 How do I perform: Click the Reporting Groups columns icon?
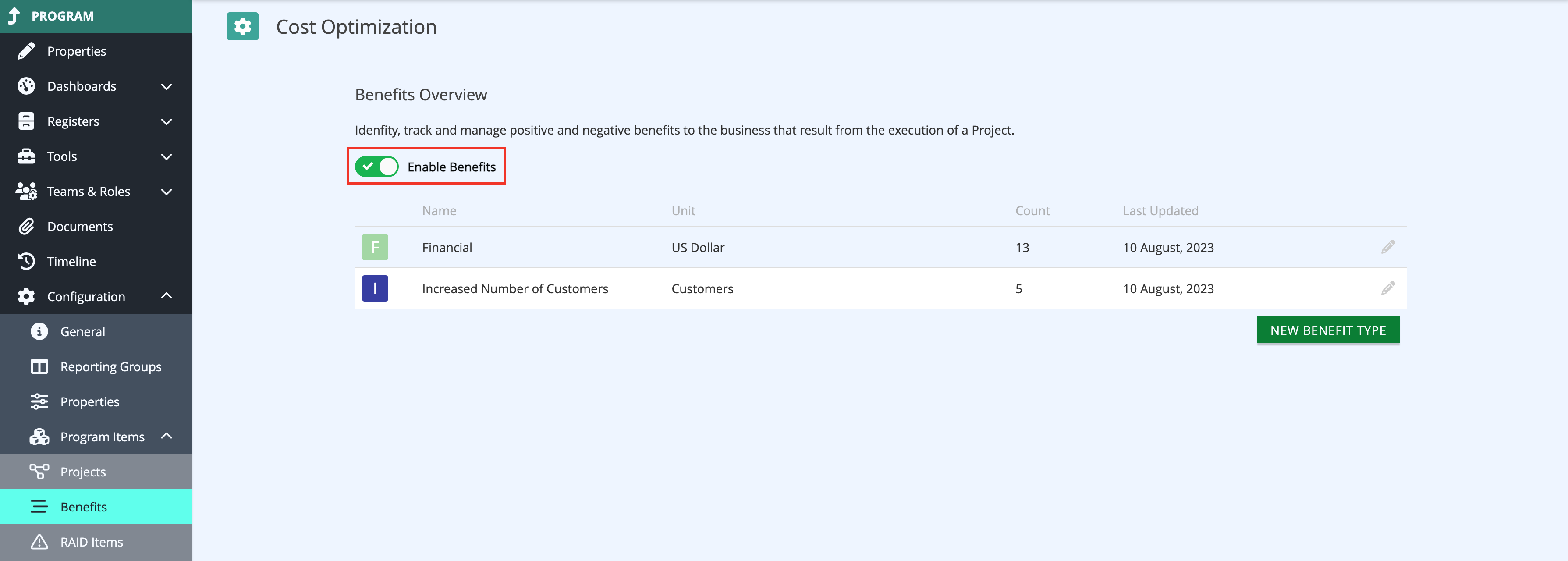pyautogui.click(x=39, y=367)
